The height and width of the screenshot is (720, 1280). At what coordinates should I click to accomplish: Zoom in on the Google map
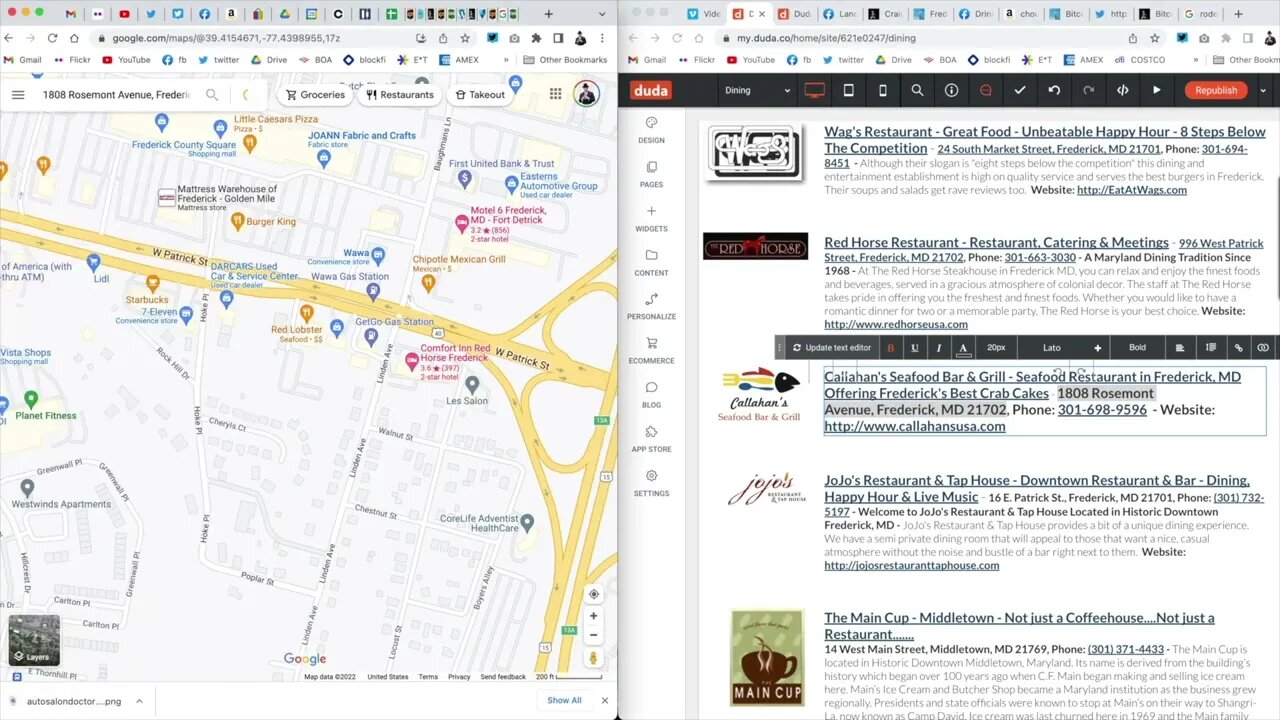[593, 616]
